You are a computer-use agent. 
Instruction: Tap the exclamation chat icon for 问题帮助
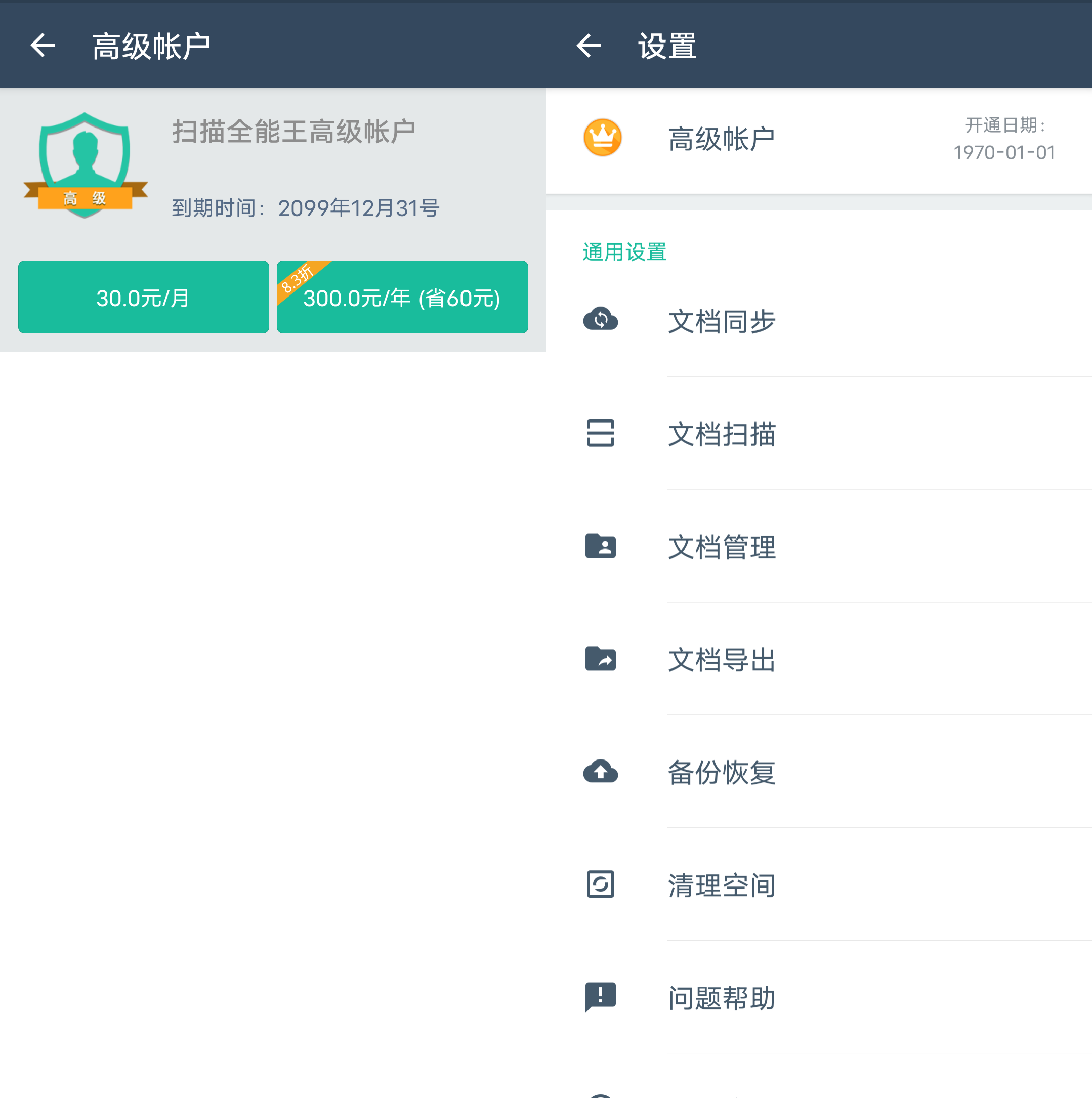[600, 997]
